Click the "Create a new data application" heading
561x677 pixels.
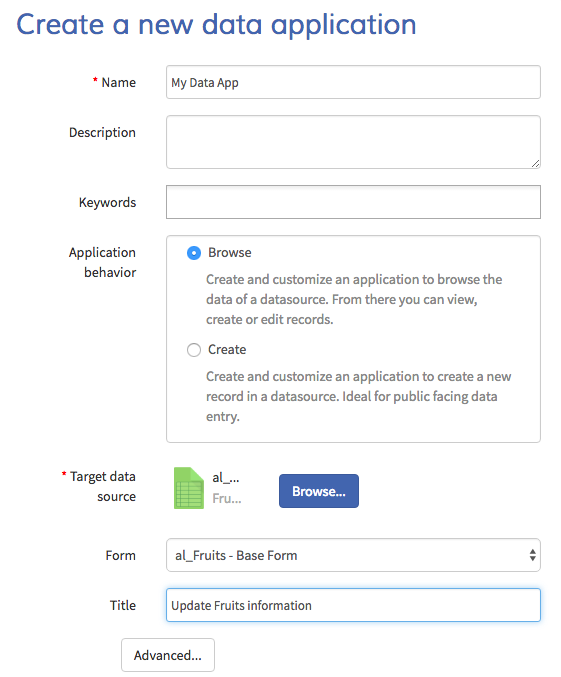pos(216,25)
